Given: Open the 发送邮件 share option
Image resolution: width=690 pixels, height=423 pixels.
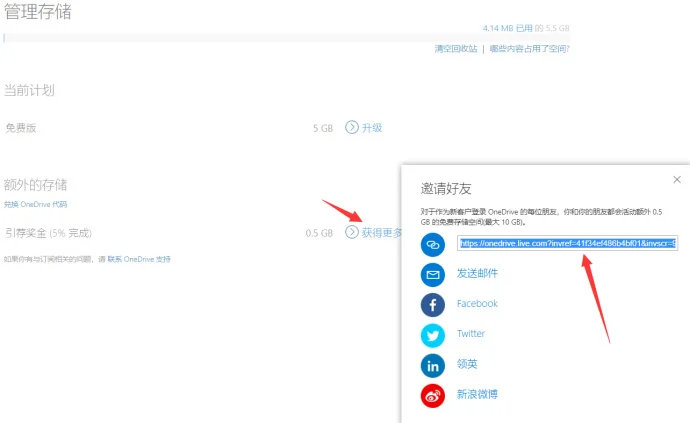Looking at the screenshot, I should pos(477,273).
